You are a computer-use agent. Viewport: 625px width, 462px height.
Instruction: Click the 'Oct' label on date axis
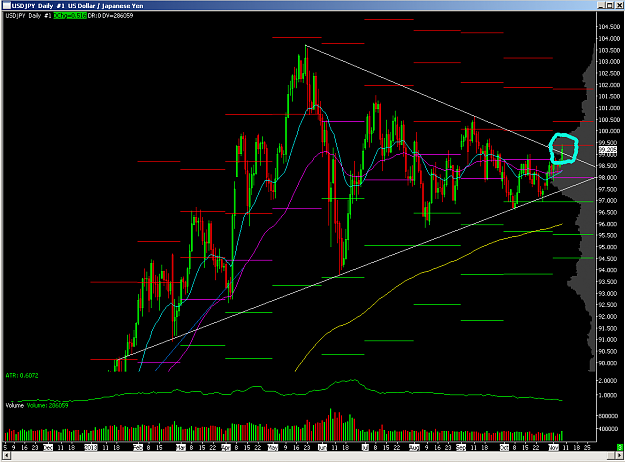pos(505,448)
